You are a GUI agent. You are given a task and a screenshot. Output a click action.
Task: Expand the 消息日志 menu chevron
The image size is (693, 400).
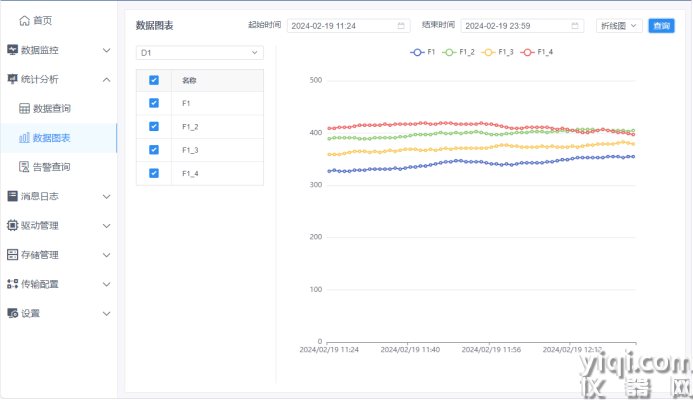tap(107, 197)
